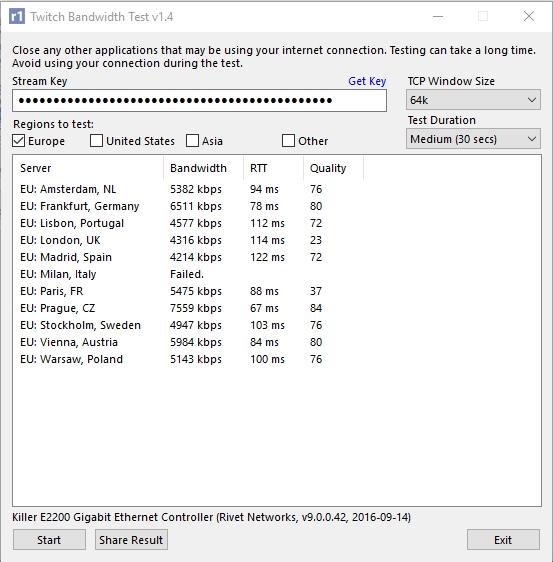
Task: Sort by the Quality column header
Action: coord(333,168)
